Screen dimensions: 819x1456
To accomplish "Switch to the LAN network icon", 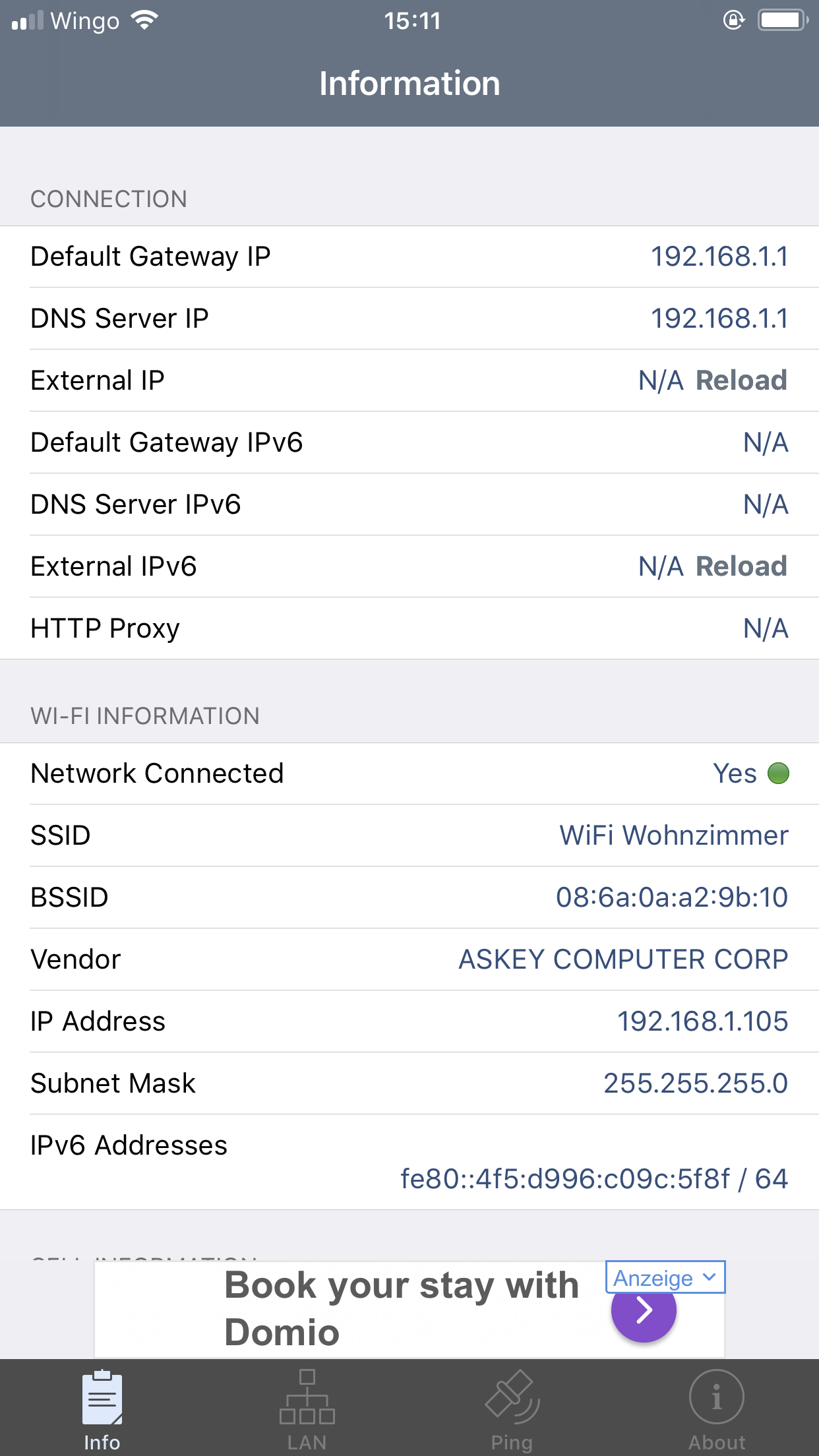I will pyautogui.click(x=307, y=1398).
